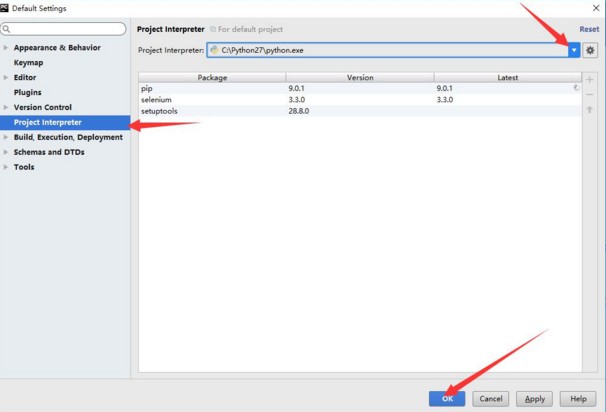The image size is (606, 412).
Task: Click the interpreter path C:\Python27\python.exe
Action: pos(262,50)
